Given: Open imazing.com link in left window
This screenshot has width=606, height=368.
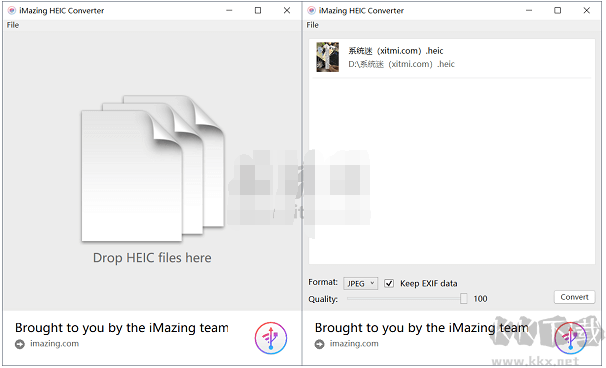Looking at the screenshot, I should pos(54,344).
